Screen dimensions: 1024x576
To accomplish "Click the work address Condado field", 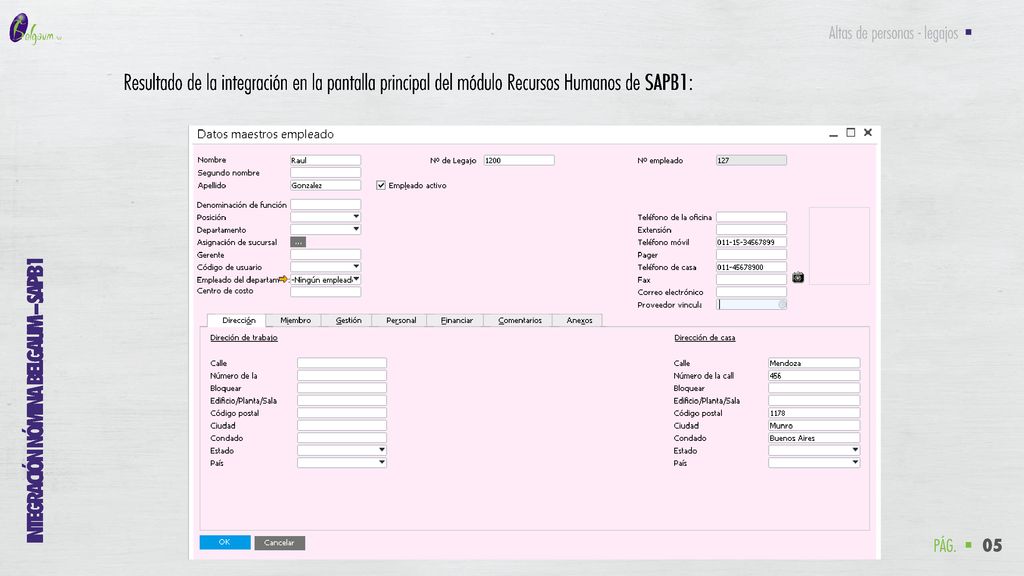I will click(x=342, y=438).
